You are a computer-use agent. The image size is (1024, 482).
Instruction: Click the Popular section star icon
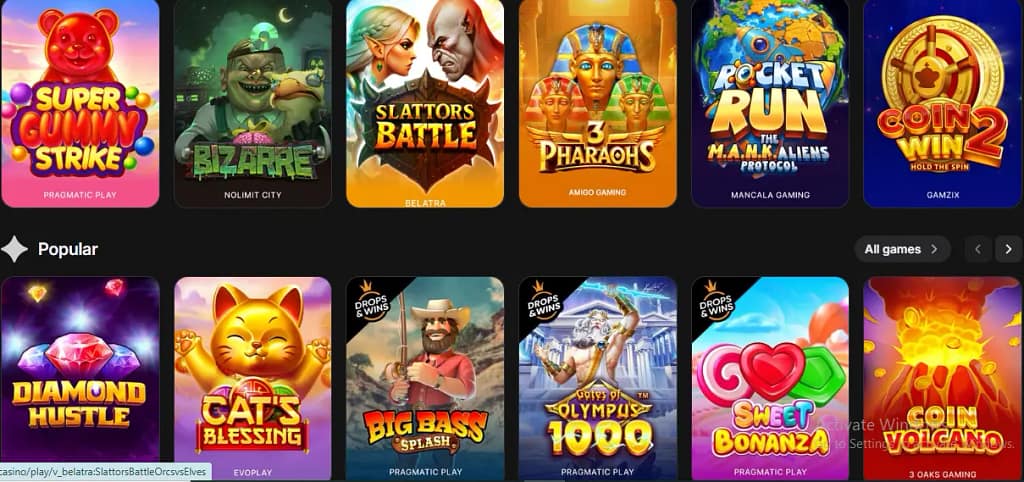click(14, 249)
